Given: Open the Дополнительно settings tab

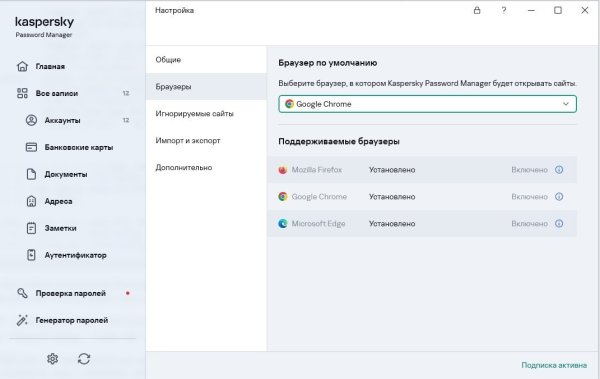Looking at the screenshot, I should coord(206,167).
